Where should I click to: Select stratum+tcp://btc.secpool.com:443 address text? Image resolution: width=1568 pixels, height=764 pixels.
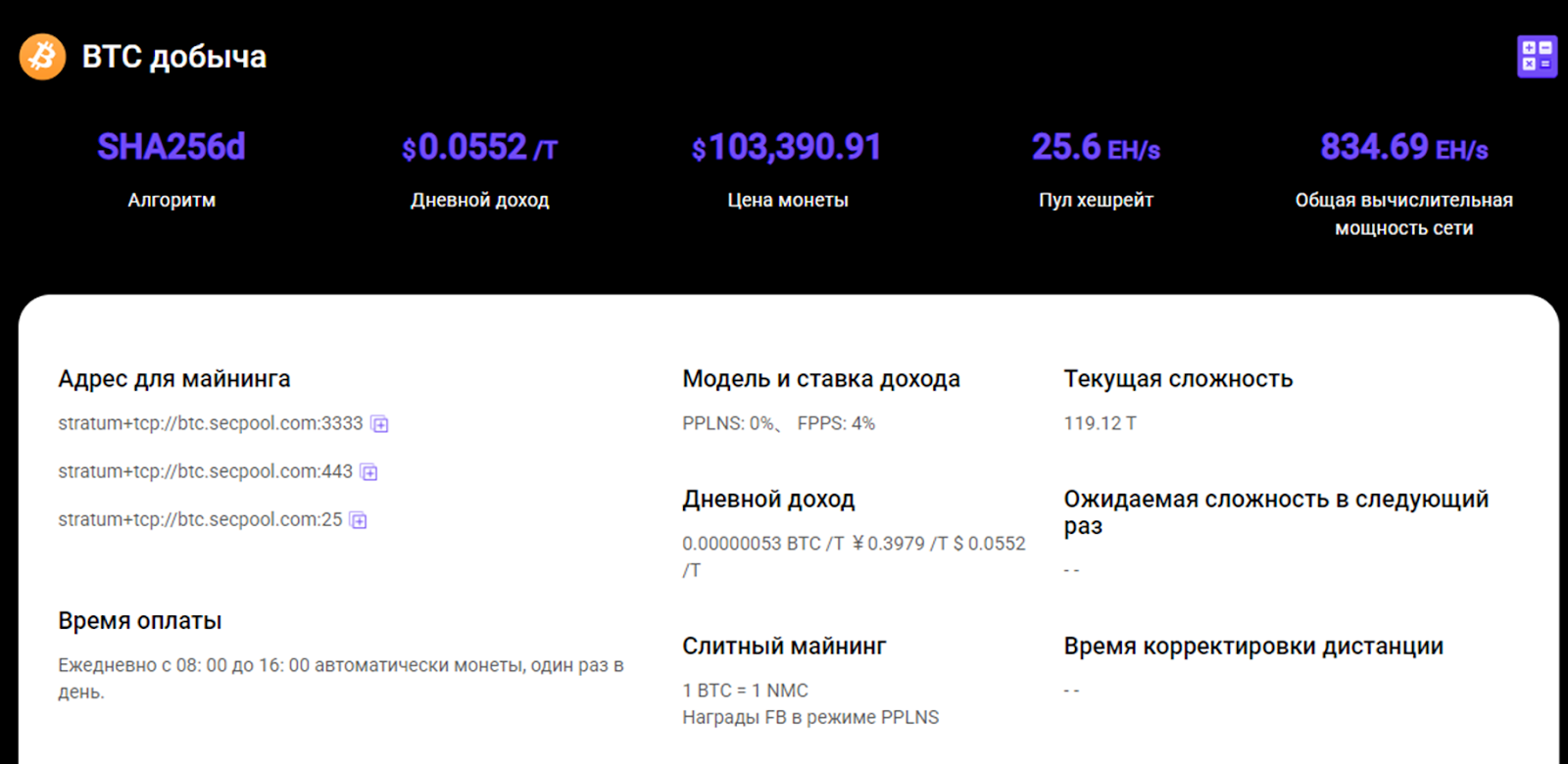pos(205,471)
